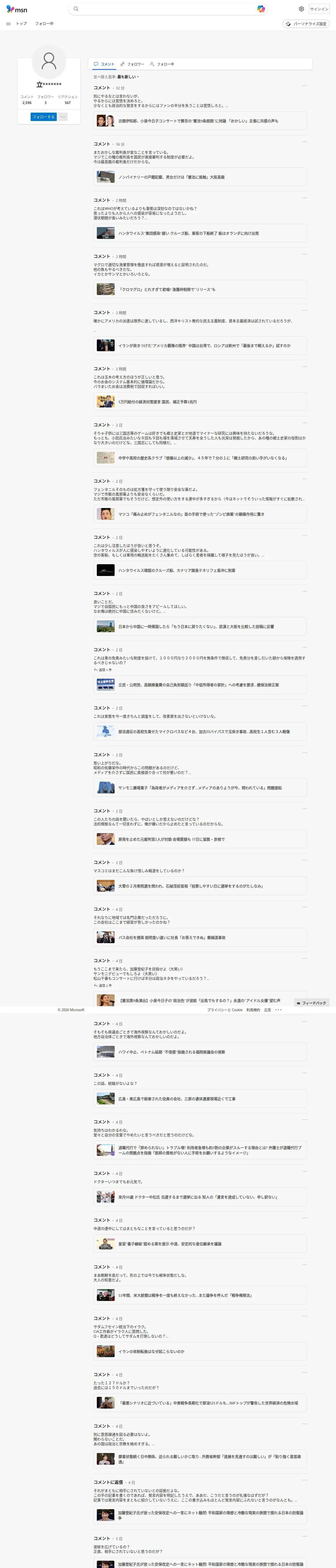The height and width of the screenshot is (1568, 336).
Task: Click reply arrow icon beside 返信 2 件
Action: 96,985
